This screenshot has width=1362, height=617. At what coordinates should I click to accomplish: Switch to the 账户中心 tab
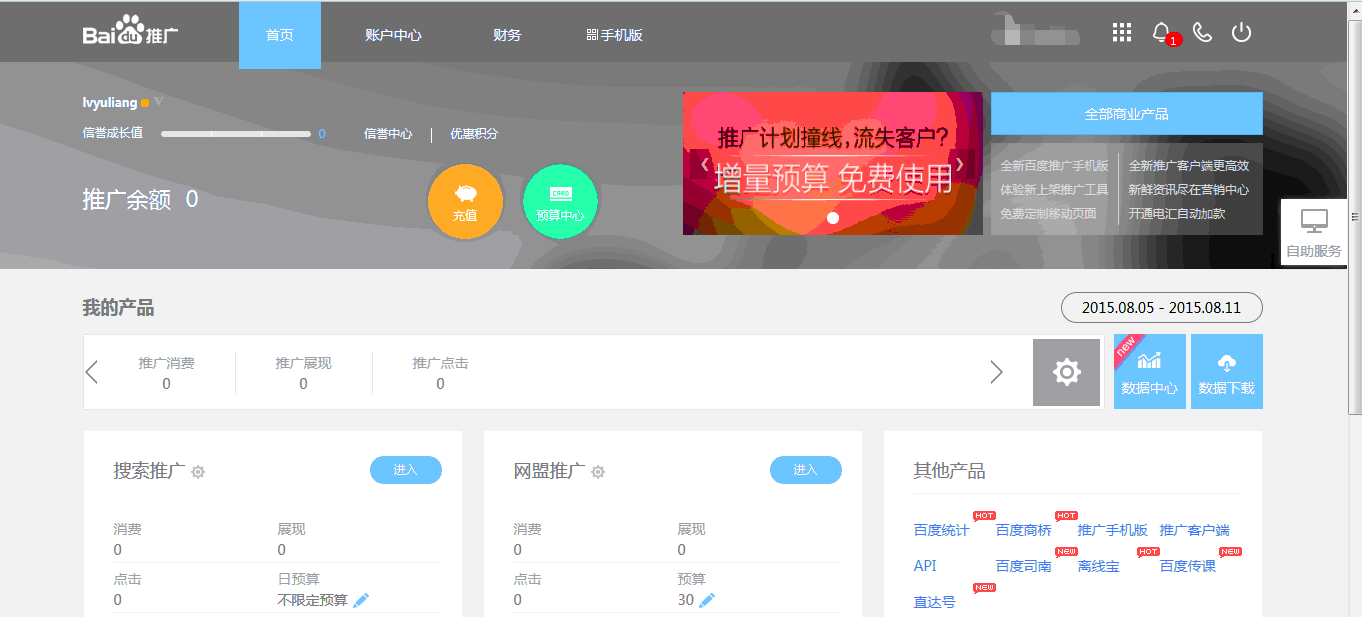[393, 35]
